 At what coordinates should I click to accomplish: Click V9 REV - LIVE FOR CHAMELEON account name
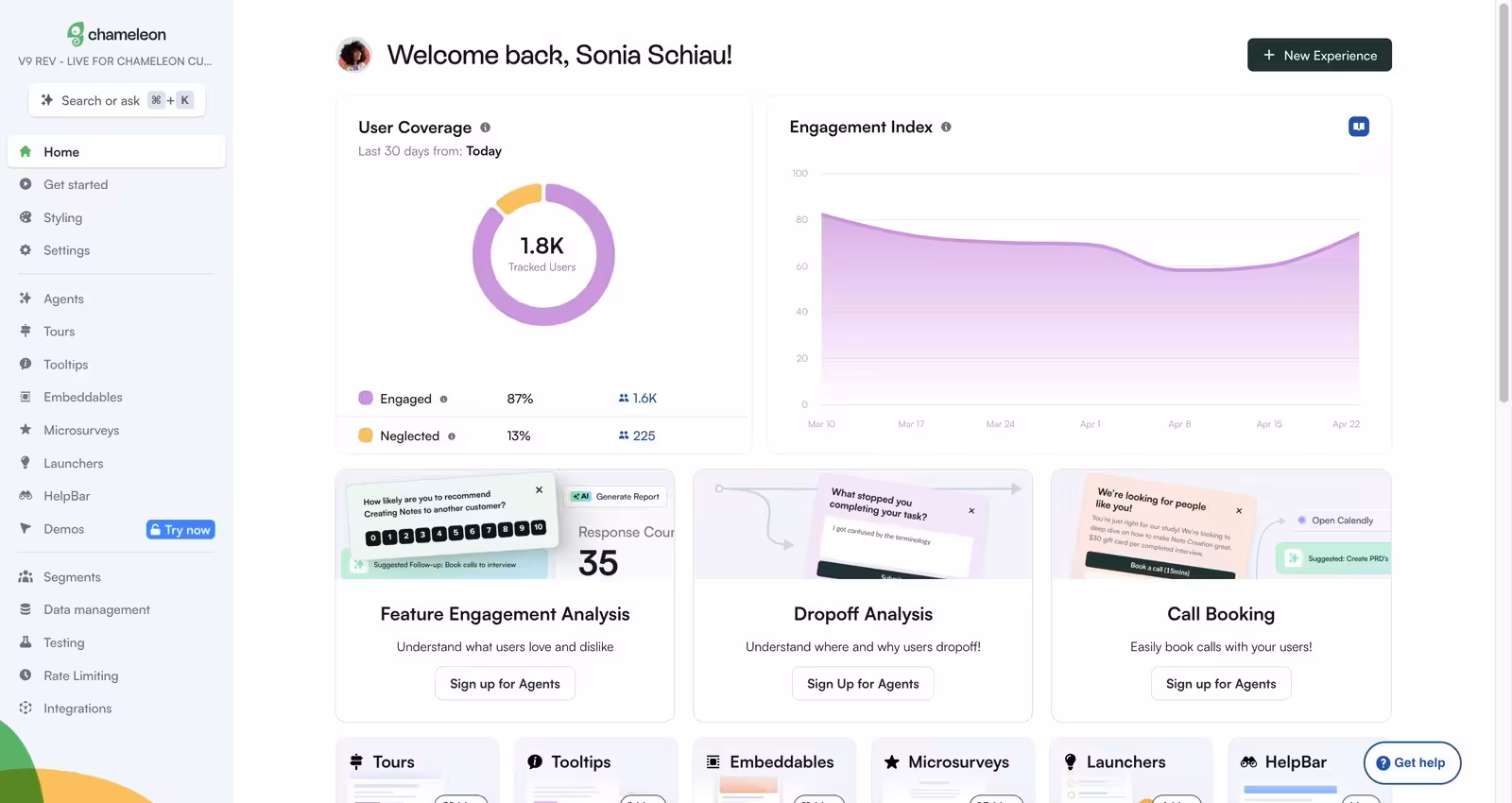click(x=115, y=61)
